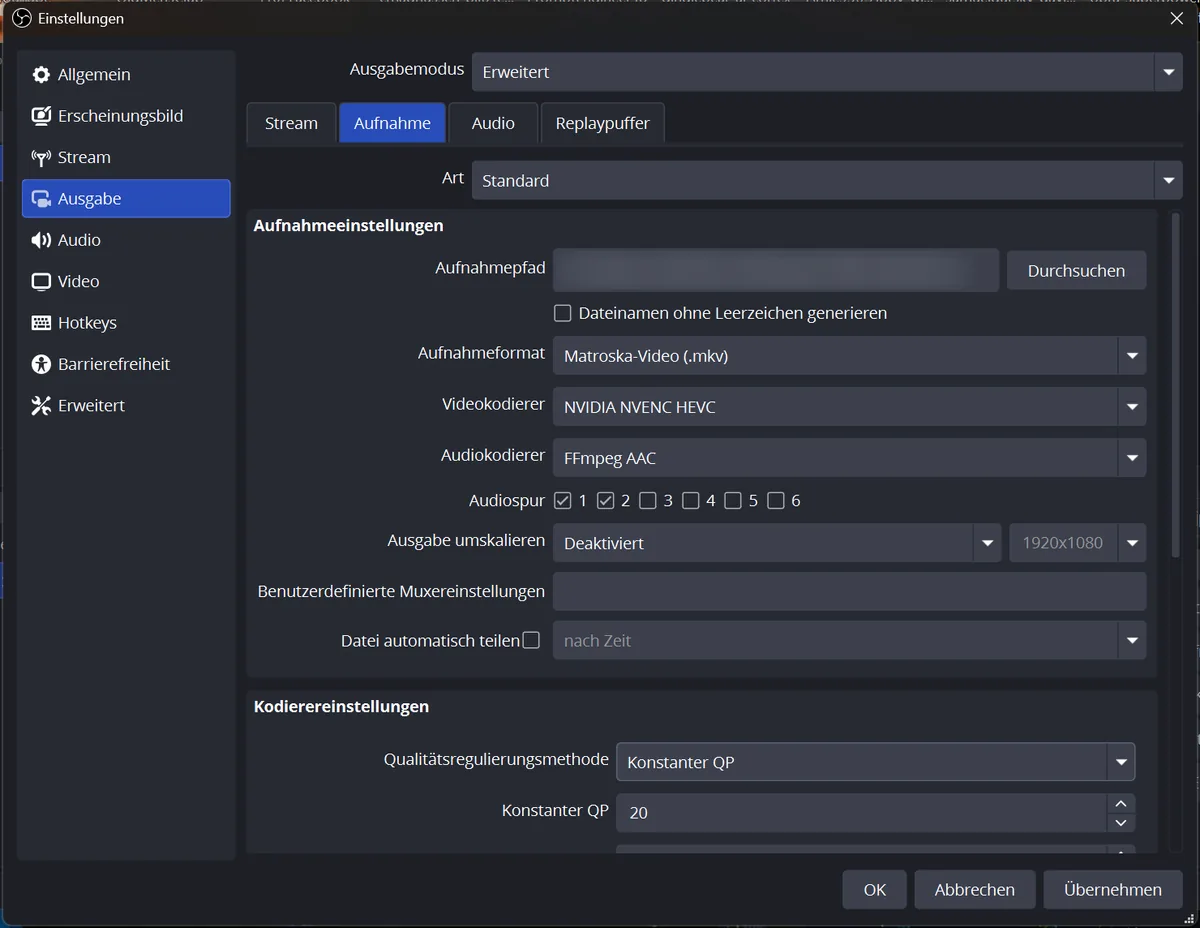Screen dimensions: 1200x928
Task: Check Audiospur 5
Action: 733,501
